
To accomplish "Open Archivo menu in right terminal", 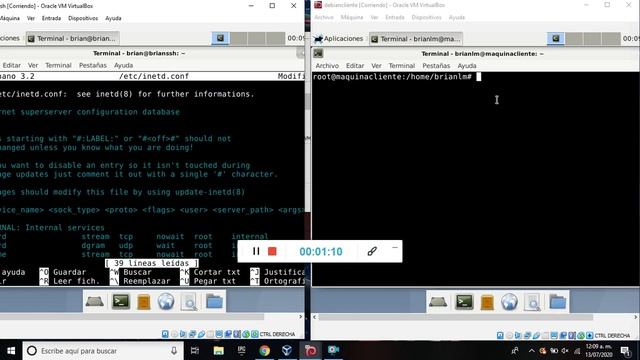I will (x=327, y=66).
